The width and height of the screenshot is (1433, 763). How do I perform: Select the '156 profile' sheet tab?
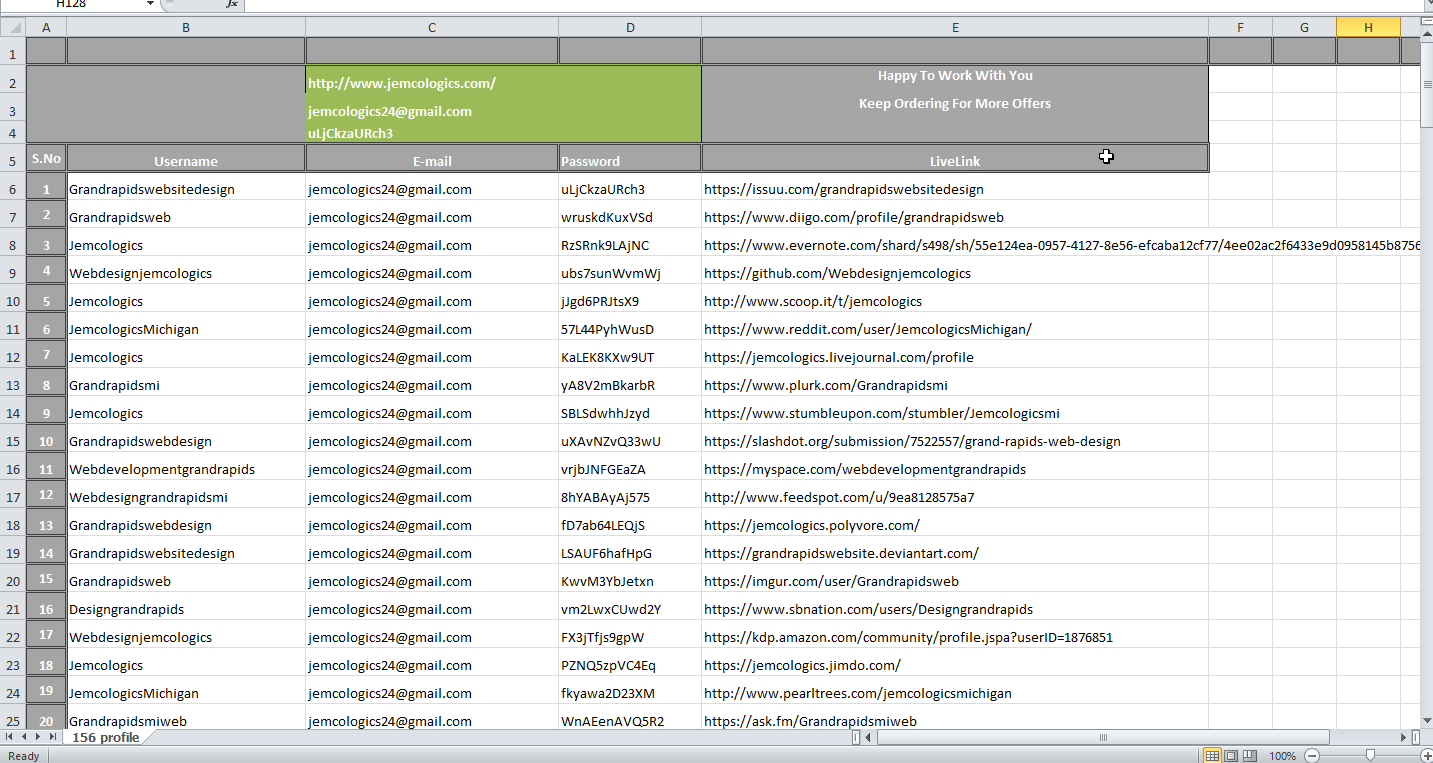(105, 737)
